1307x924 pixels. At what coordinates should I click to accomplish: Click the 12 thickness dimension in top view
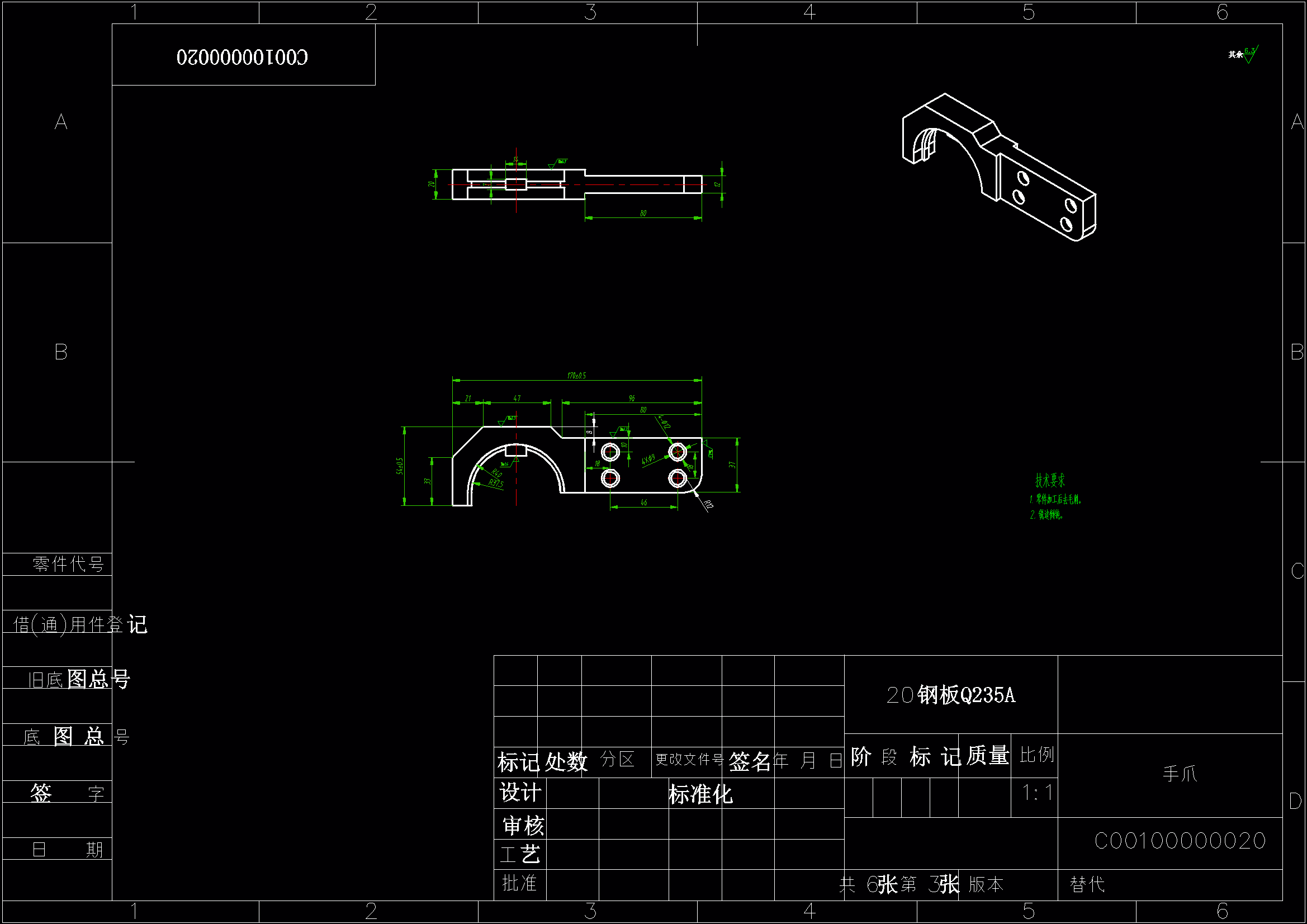[718, 184]
